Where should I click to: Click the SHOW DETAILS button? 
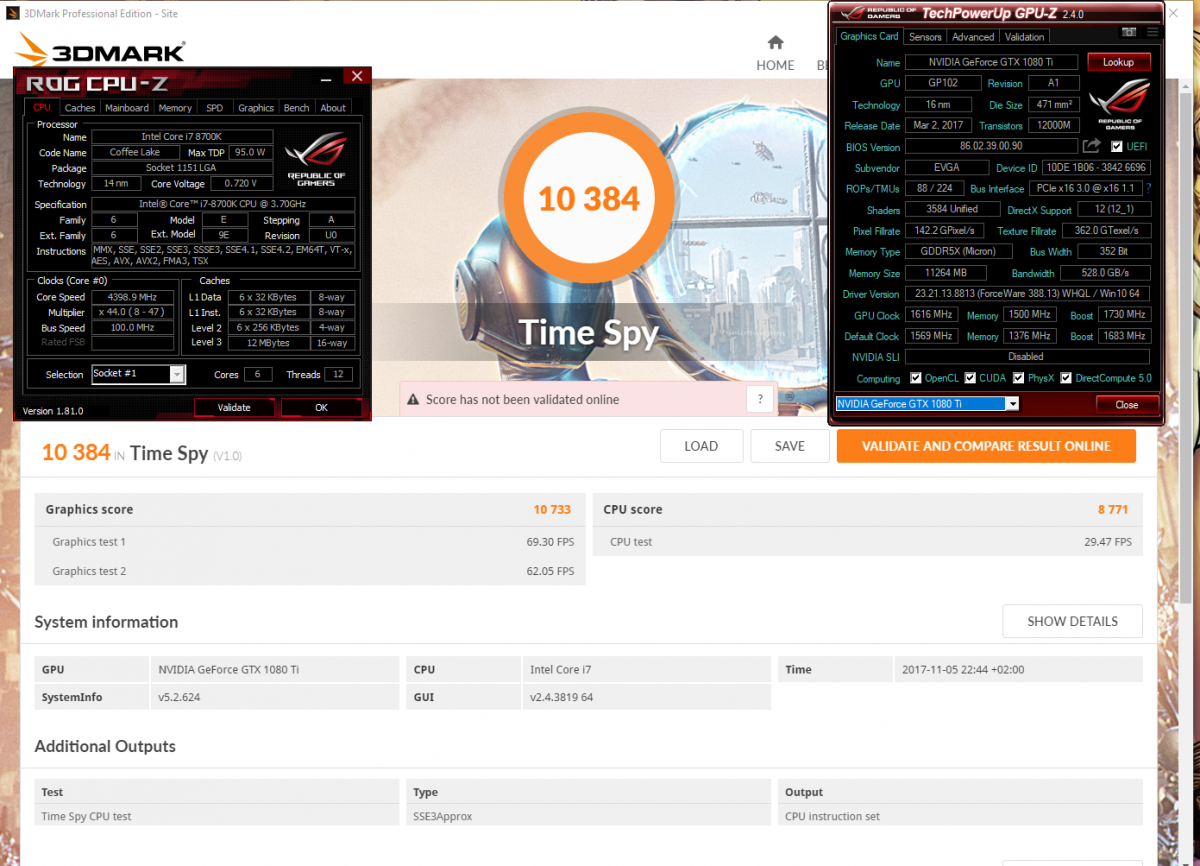click(x=1072, y=621)
